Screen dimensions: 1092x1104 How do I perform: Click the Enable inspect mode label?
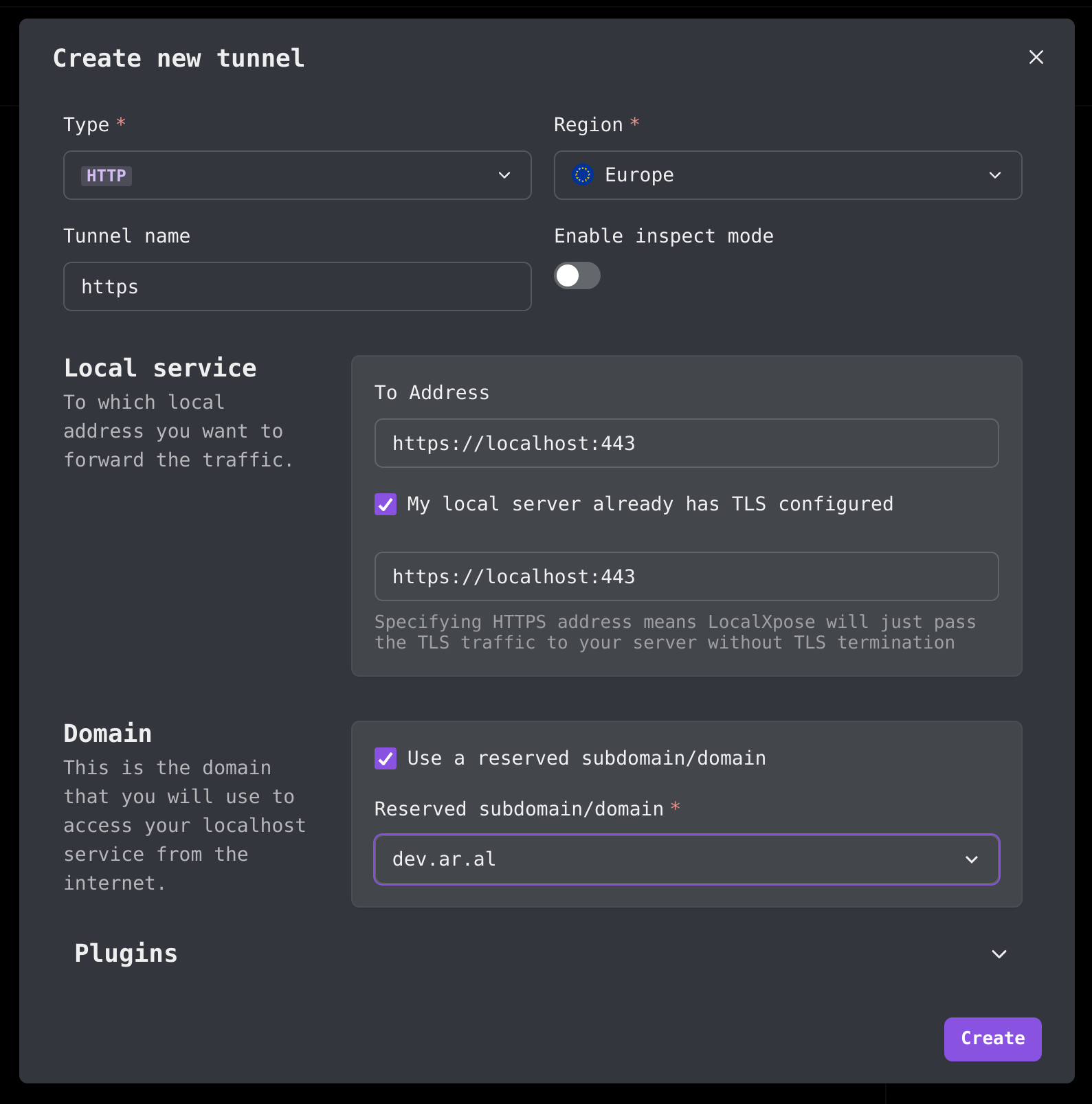664,236
